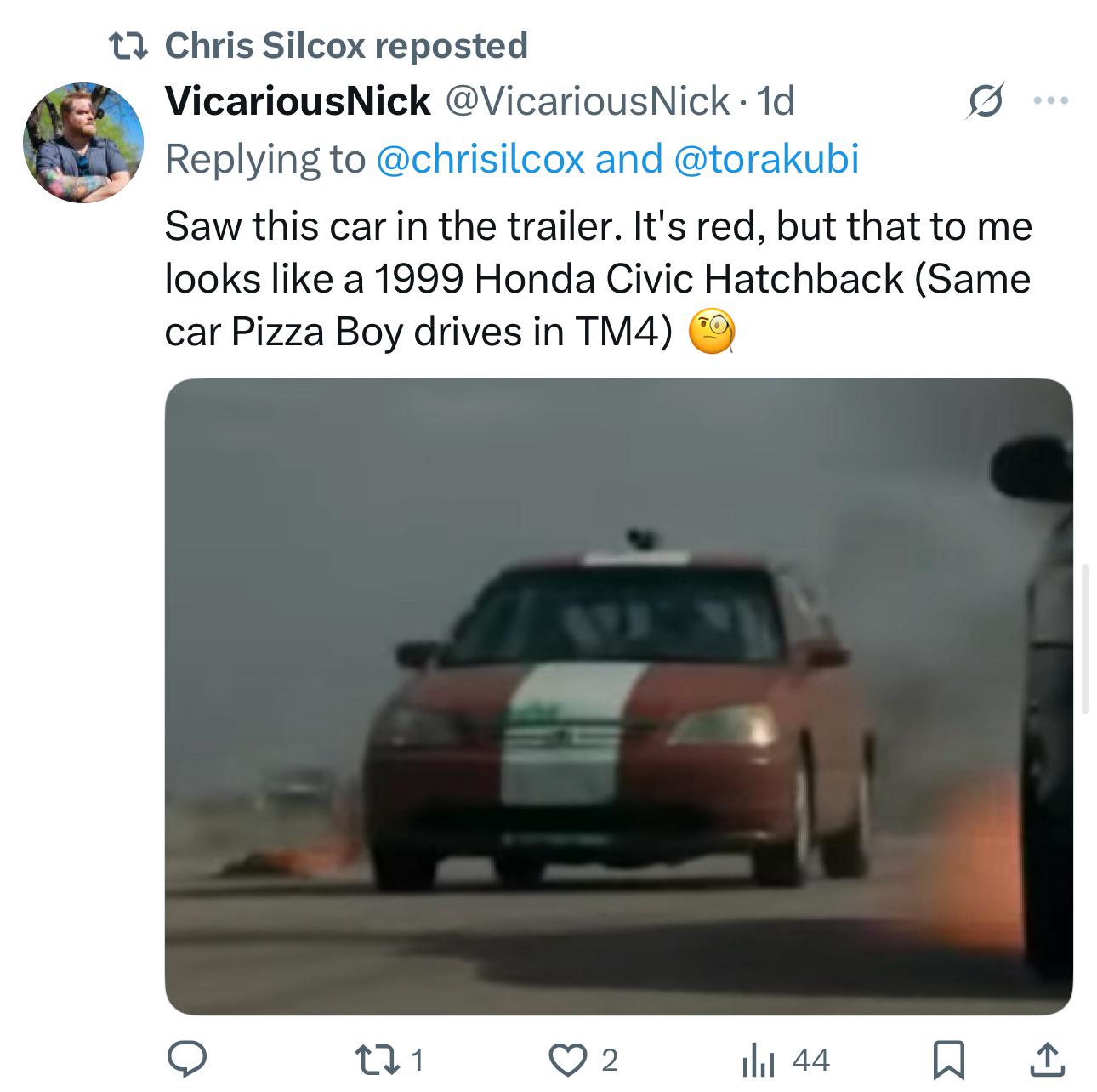Click the "Chris Silcox reposted" label
Image resolution: width=1097 pixels, height=1092 pixels.
pos(345,45)
